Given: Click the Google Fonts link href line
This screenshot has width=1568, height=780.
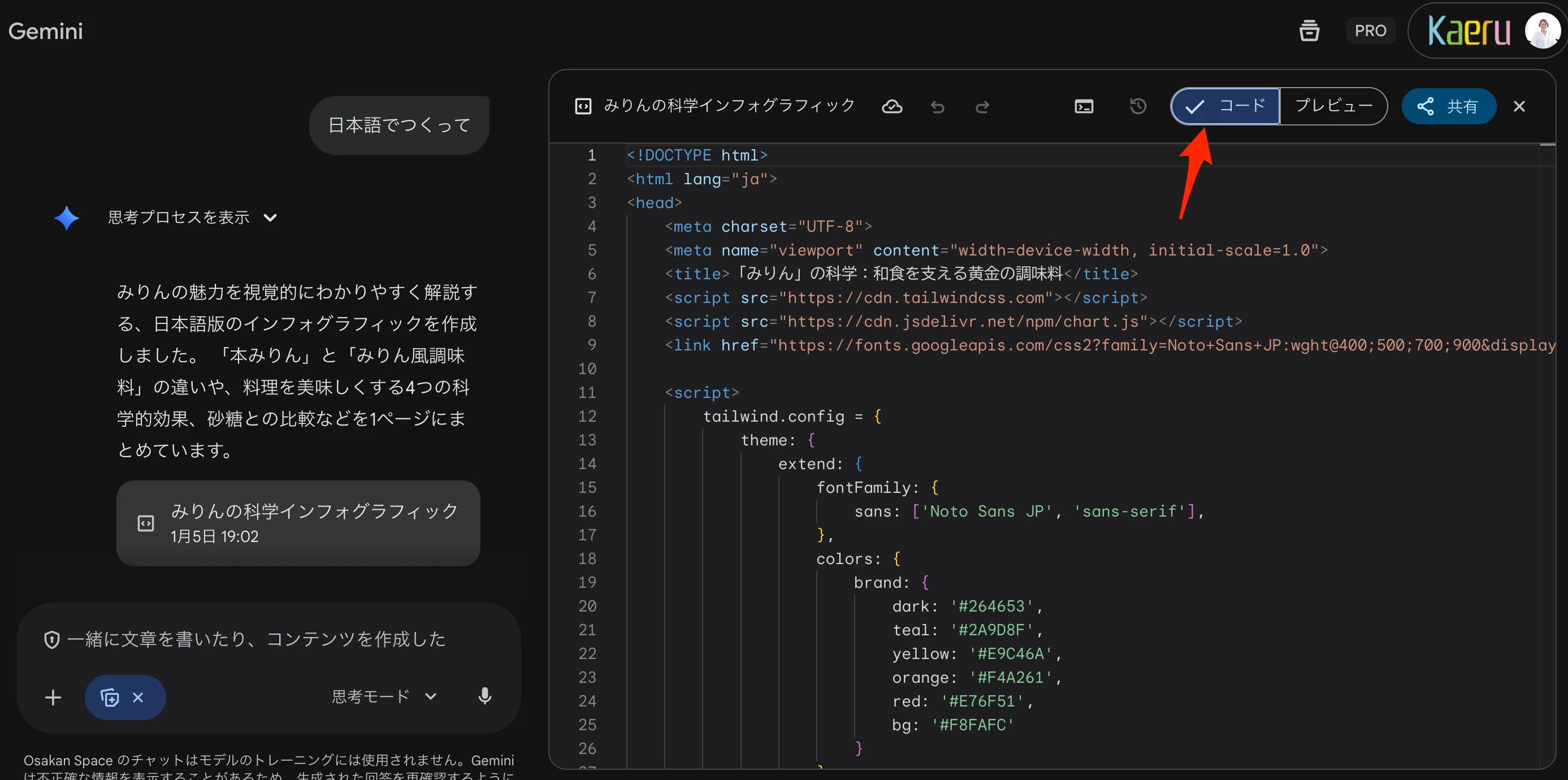Looking at the screenshot, I should (1110, 346).
